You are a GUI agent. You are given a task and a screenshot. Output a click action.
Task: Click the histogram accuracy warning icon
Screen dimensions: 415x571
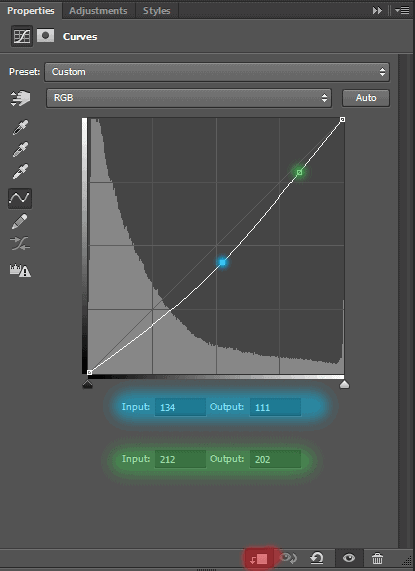coord(20,271)
